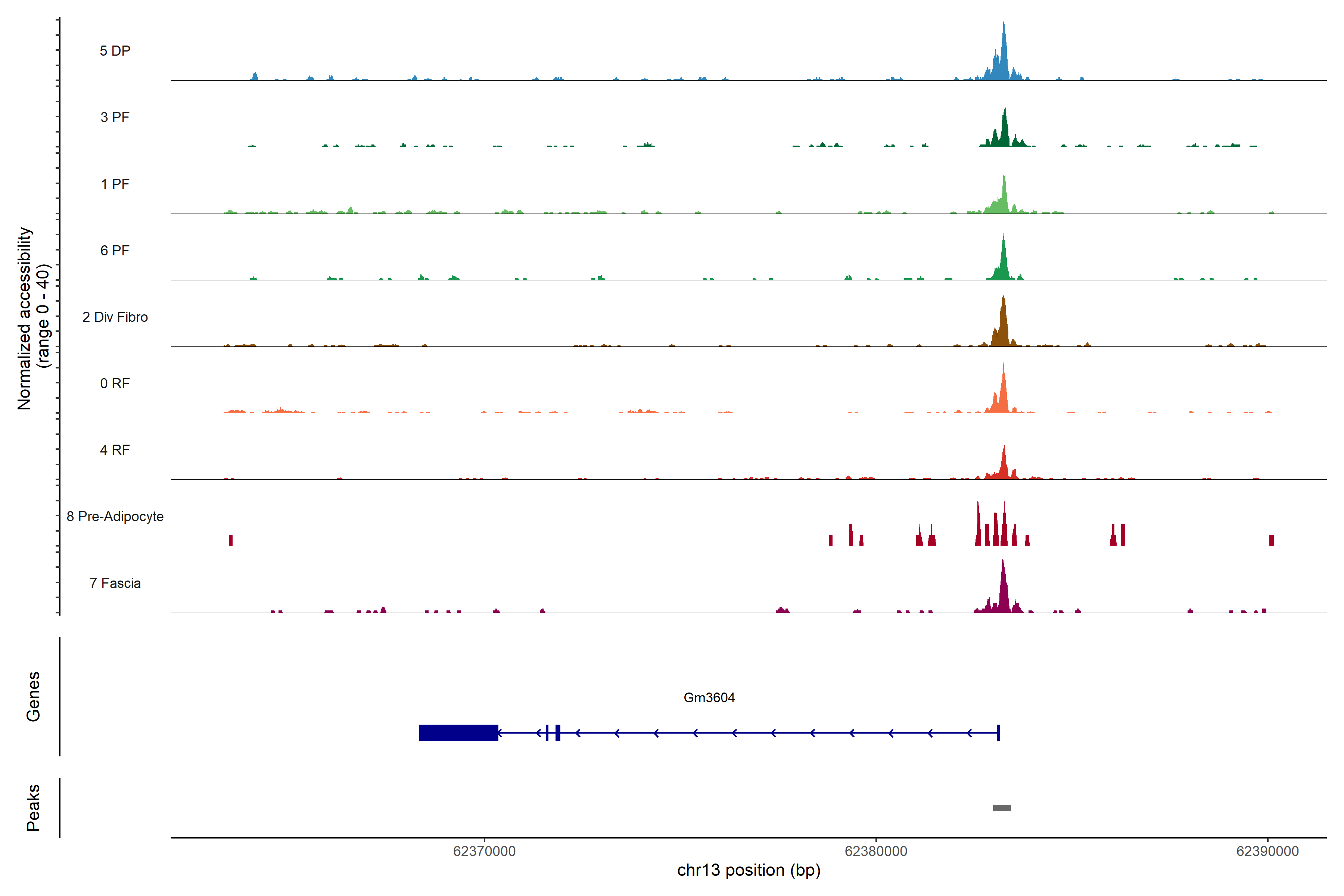Select the 2 Div Fibro label
1344x896 pixels.
click(x=115, y=317)
